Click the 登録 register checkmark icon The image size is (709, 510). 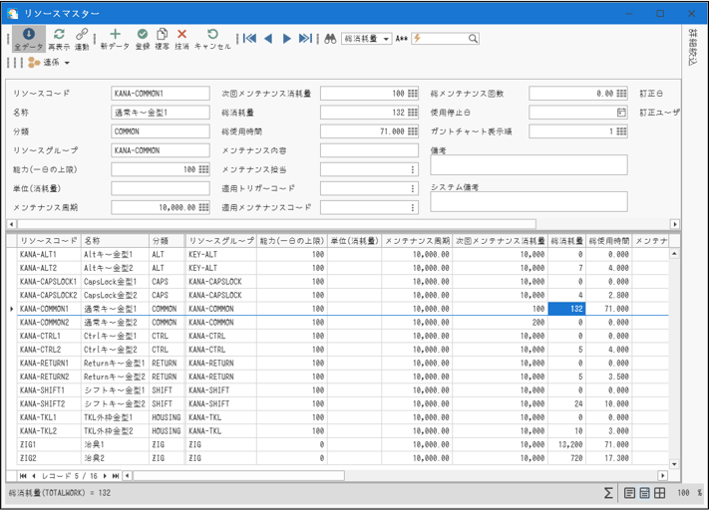click(x=142, y=39)
